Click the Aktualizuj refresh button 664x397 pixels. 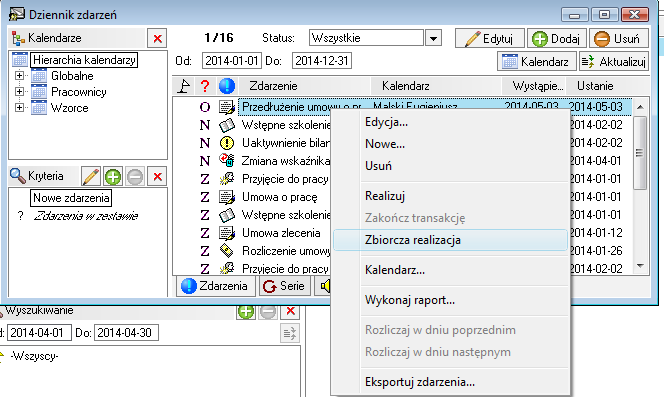coord(614,62)
